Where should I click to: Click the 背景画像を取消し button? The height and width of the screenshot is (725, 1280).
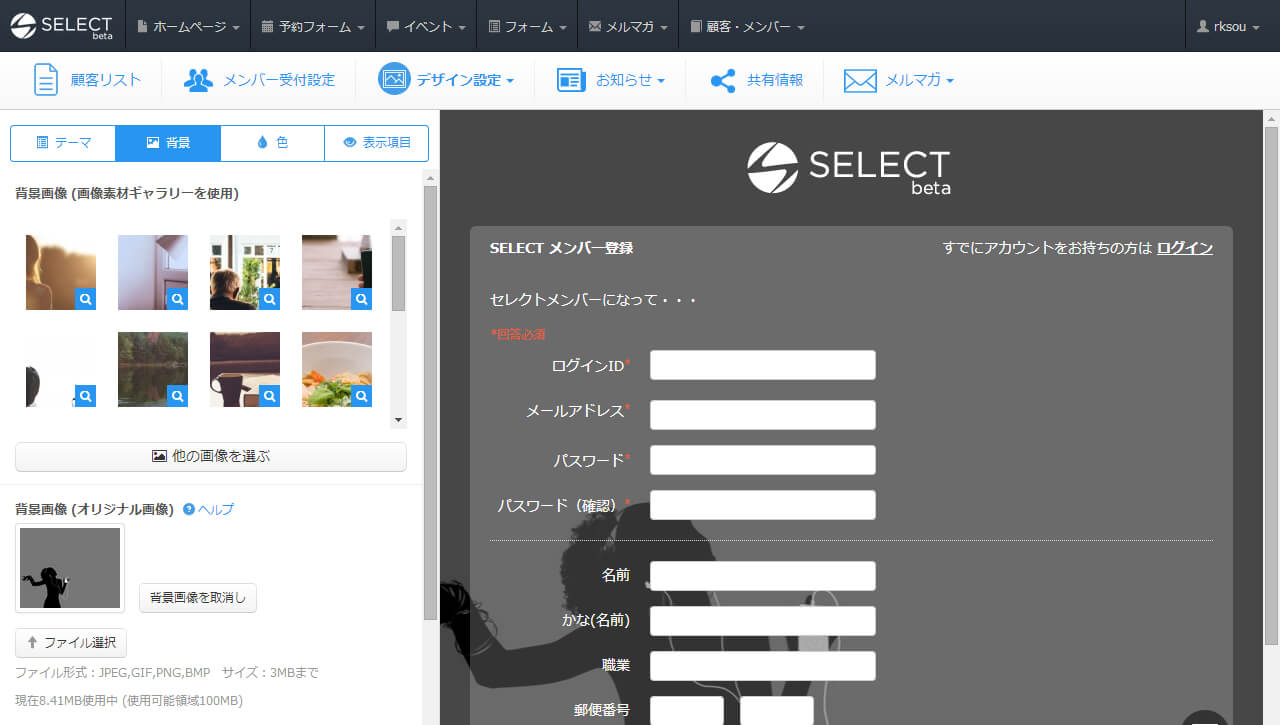tap(198, 598)
